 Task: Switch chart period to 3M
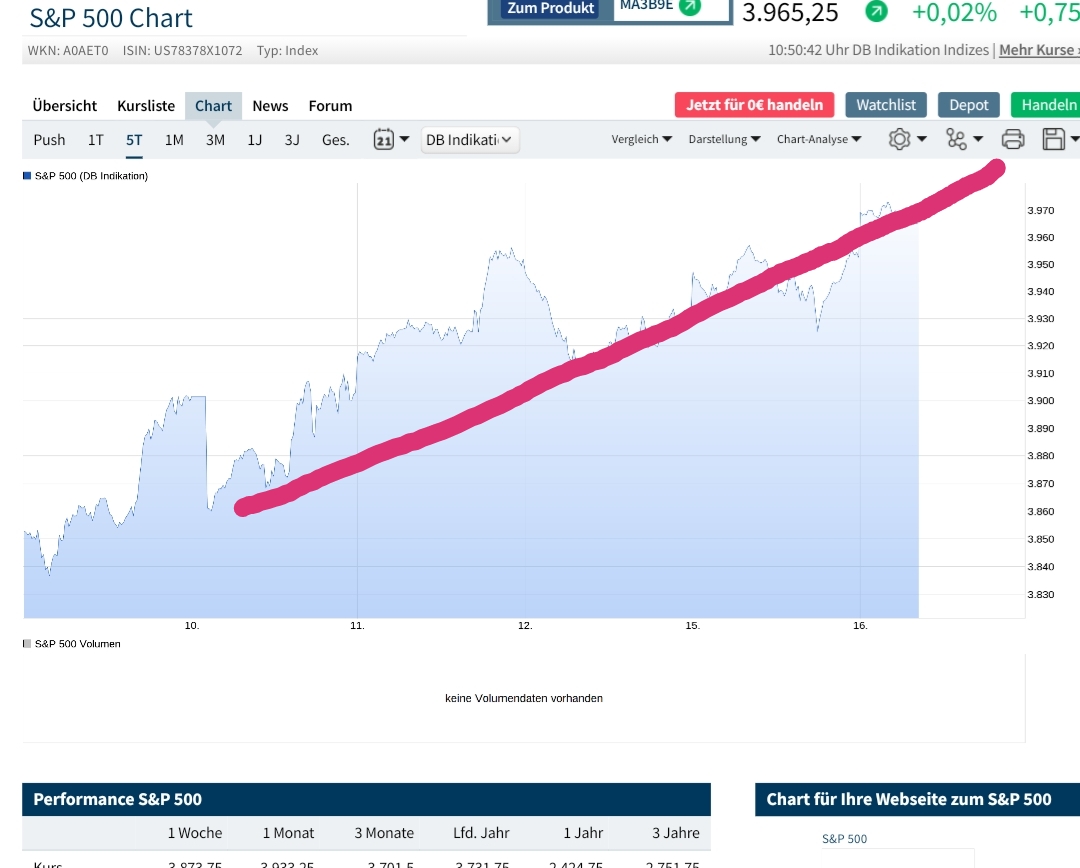pos(214,139)
